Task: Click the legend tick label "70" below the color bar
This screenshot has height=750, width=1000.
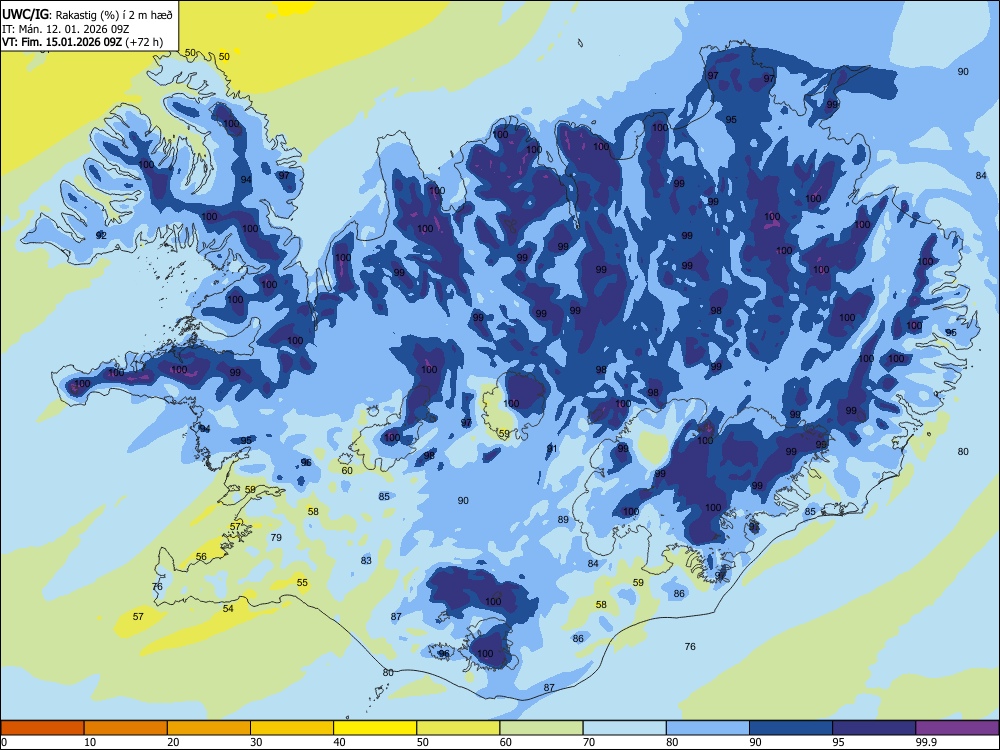Action: click(x=589, y=742)
